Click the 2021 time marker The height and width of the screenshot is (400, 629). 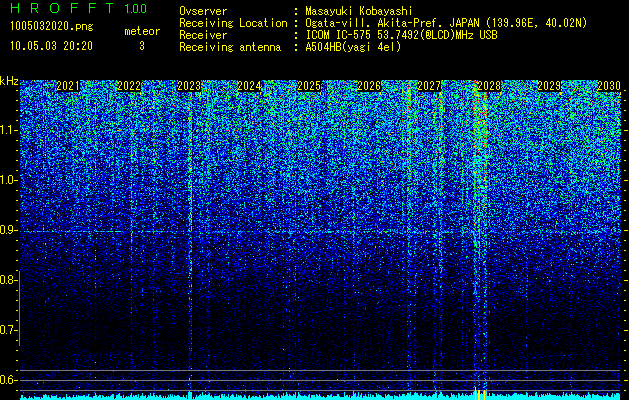(x=68, y=86)
